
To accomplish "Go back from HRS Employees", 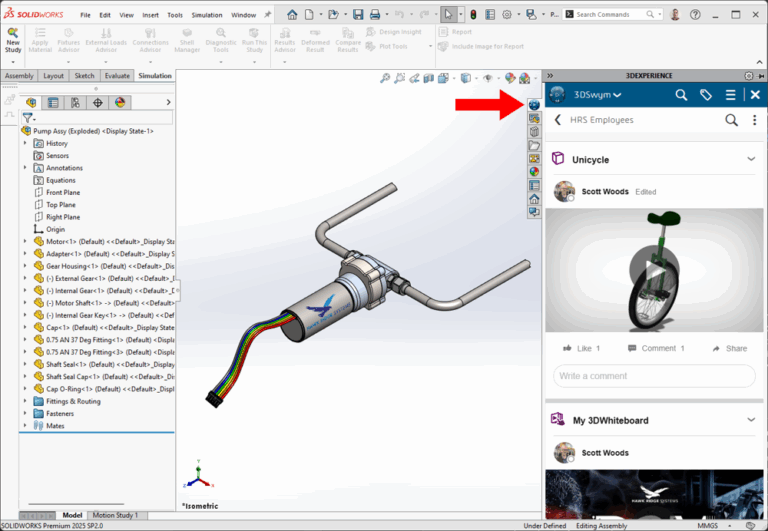I will click(x=557, y=120).
